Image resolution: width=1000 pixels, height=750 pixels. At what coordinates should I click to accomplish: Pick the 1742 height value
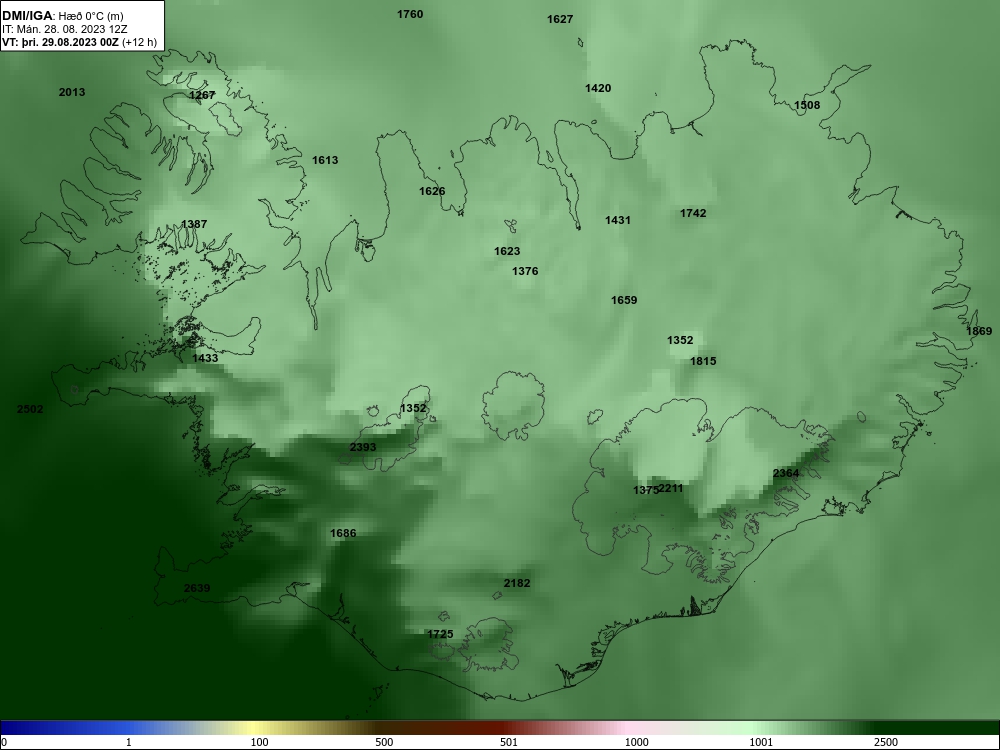(x=693, y=213)
